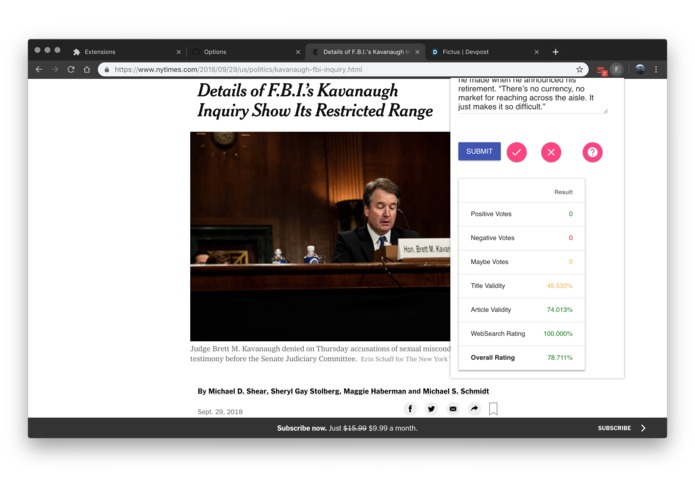Click the Title Validity 45.532% value
Viewport: 695px width, 494px height.
point(559,286)
